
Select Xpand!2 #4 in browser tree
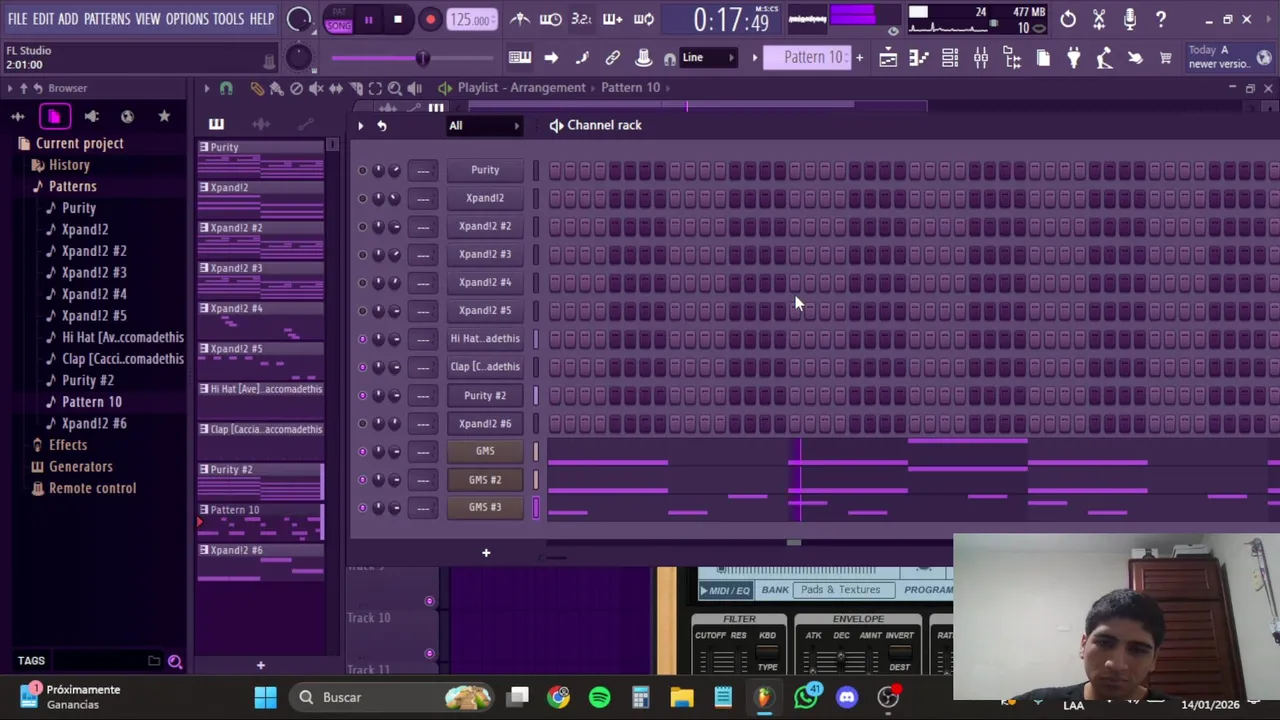93,294
